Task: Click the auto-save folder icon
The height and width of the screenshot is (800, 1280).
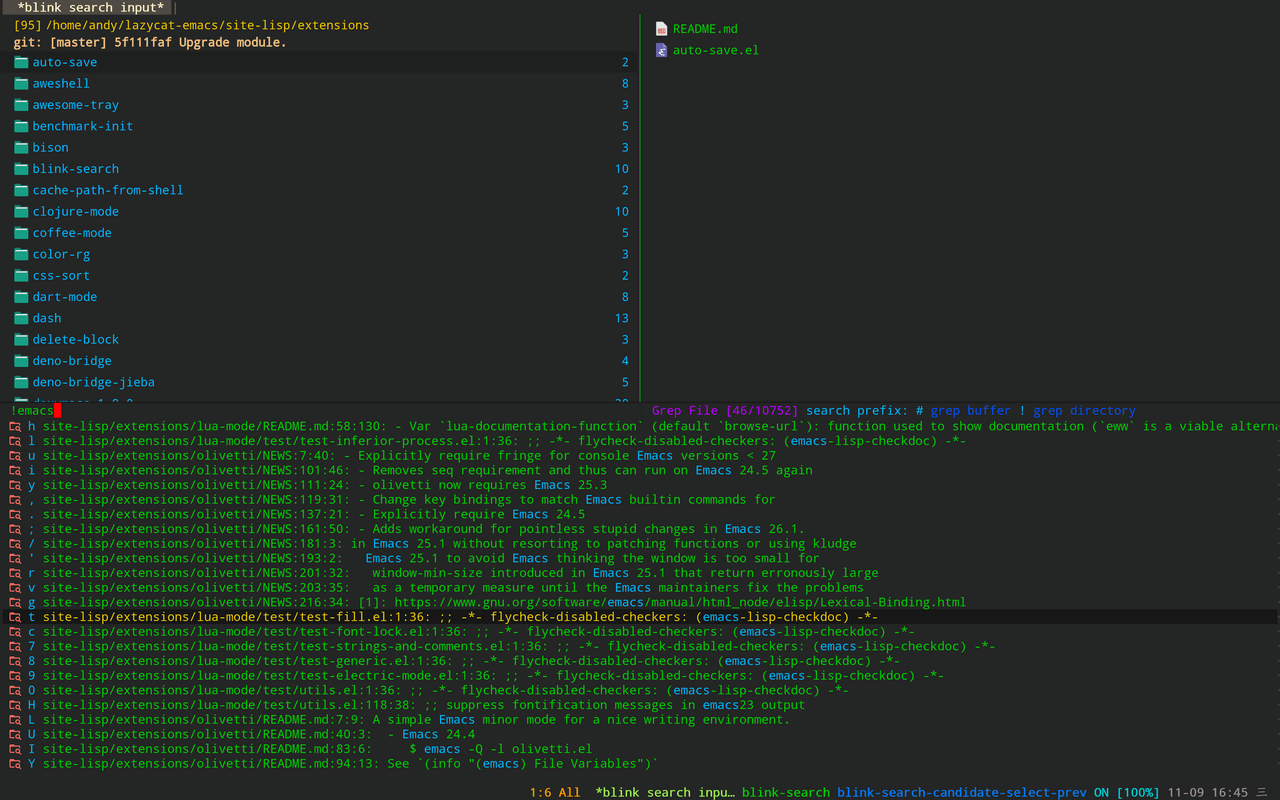Action: point(22,62)
